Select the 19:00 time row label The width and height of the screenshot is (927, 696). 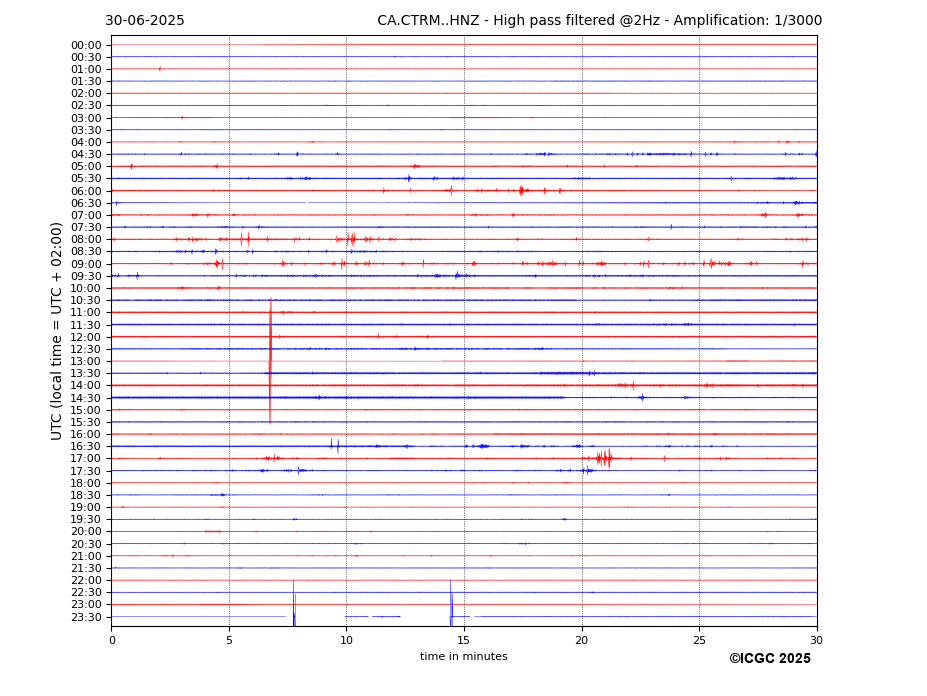[86, 507]
